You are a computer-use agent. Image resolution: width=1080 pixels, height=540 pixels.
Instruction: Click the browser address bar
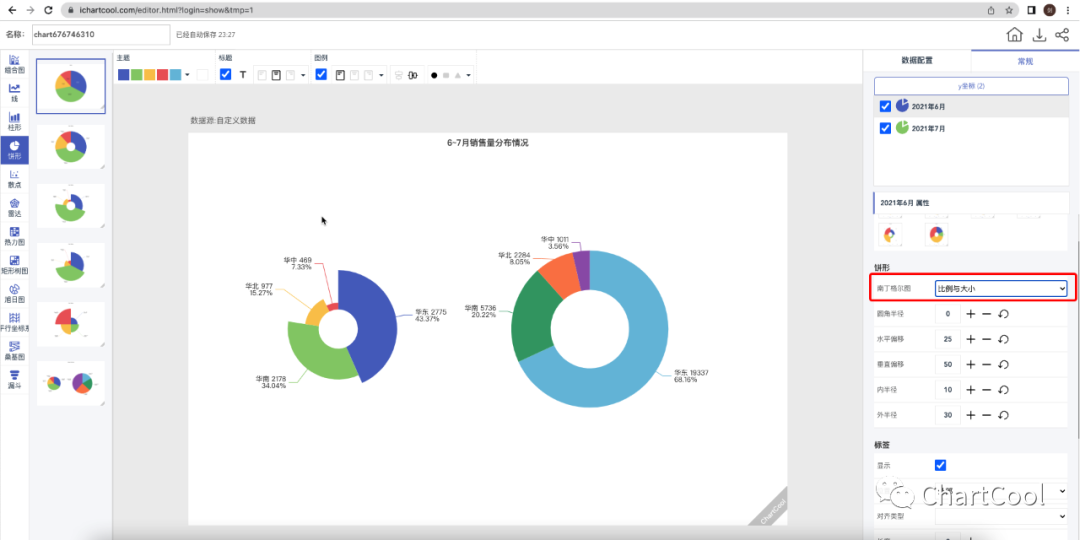coord(523,10)
